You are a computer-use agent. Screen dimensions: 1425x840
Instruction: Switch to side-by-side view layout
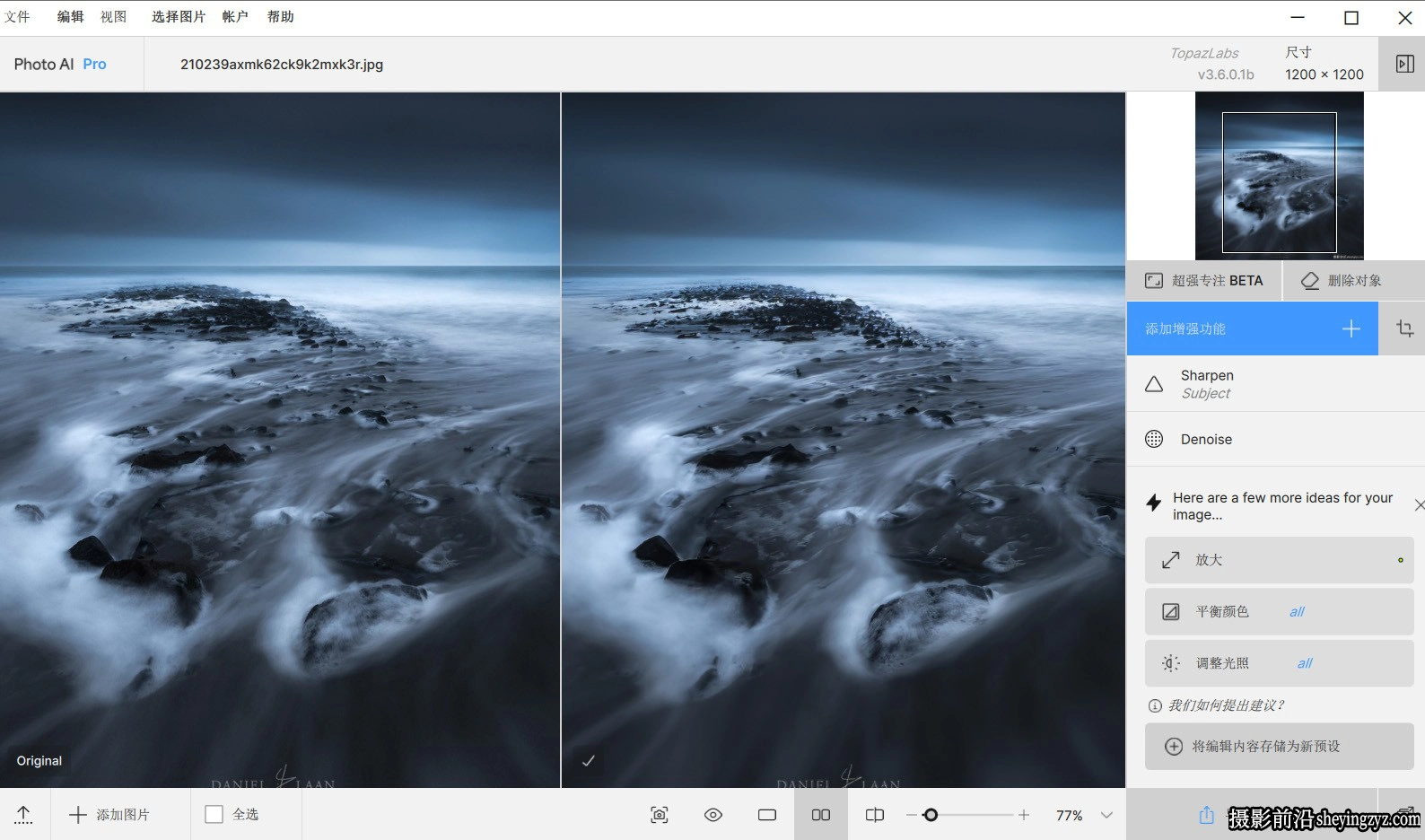pyautogui.click(x=821, y=815)
